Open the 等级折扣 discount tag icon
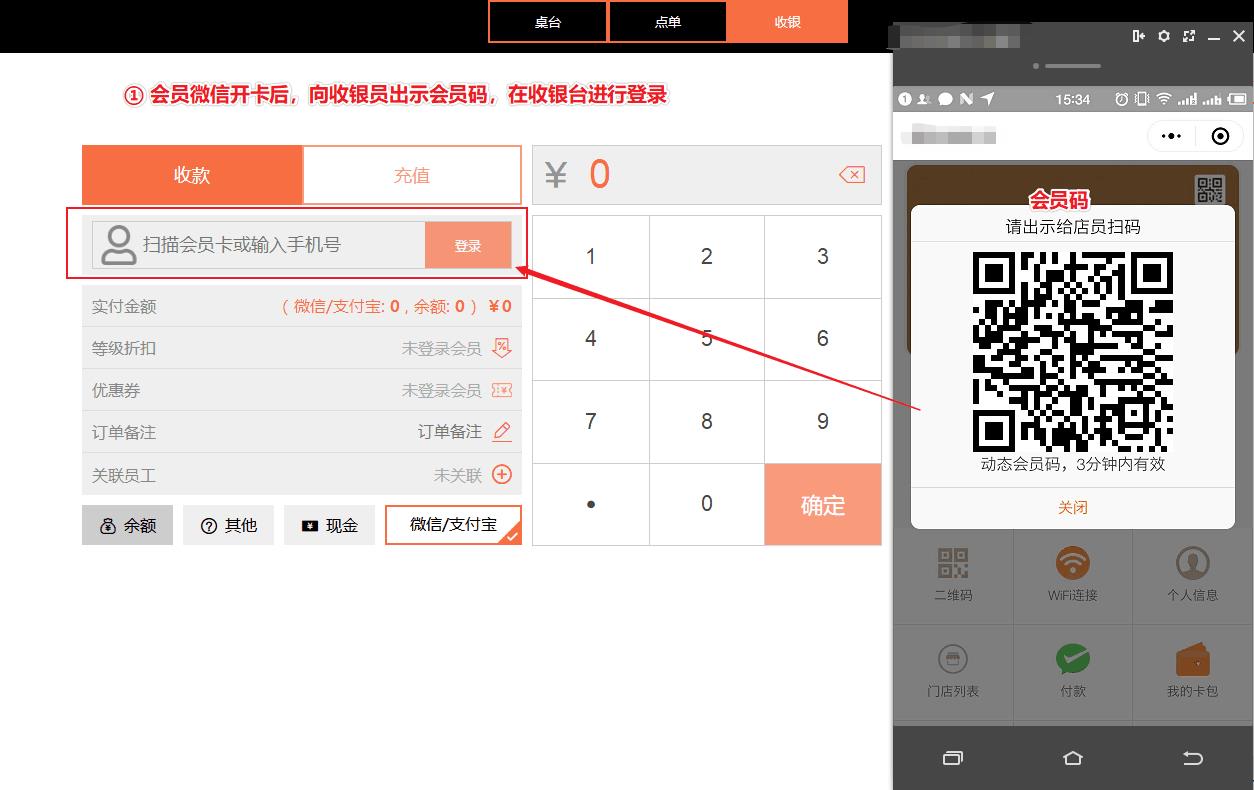 pos(502,348)
